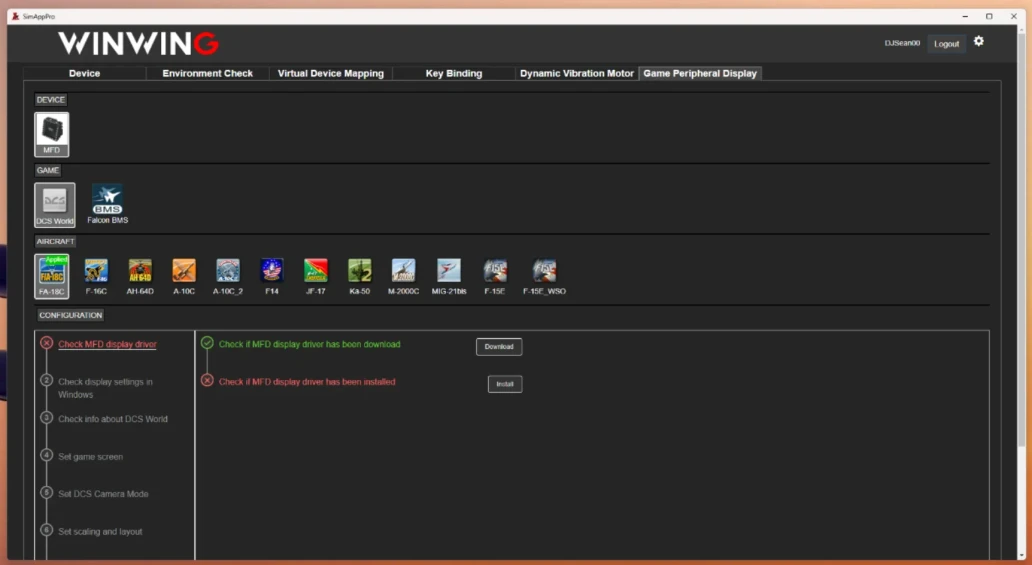Select the F-15E_WSO aircraft icon

point(544,276)
